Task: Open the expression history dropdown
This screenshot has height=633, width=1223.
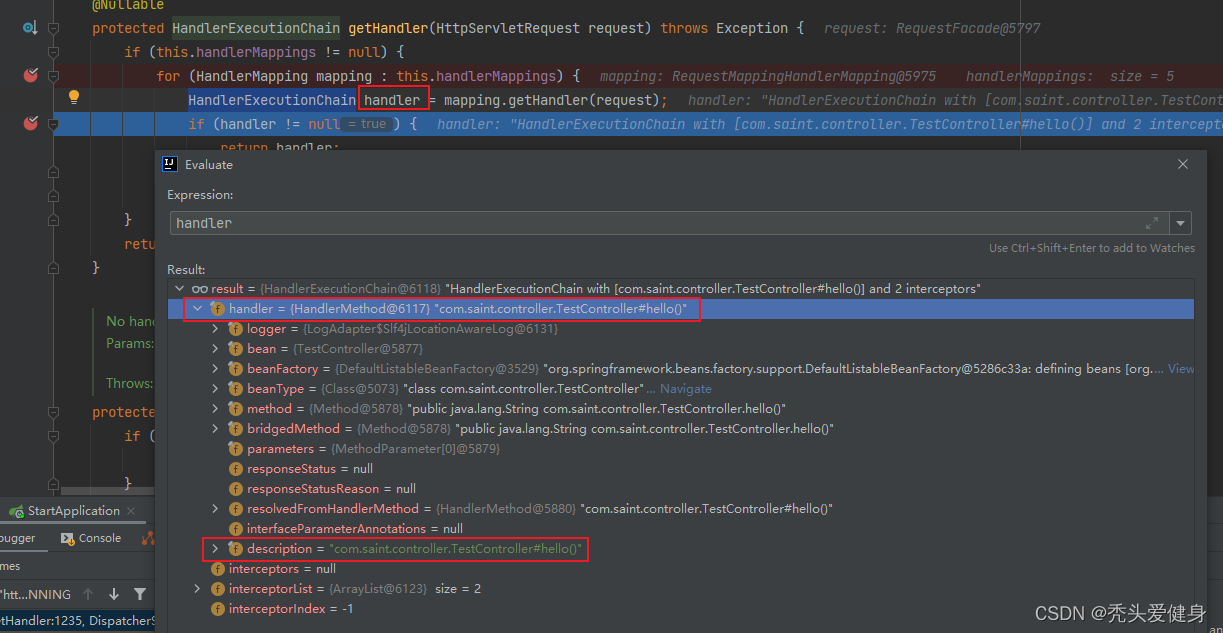Action: (1182, 223)
